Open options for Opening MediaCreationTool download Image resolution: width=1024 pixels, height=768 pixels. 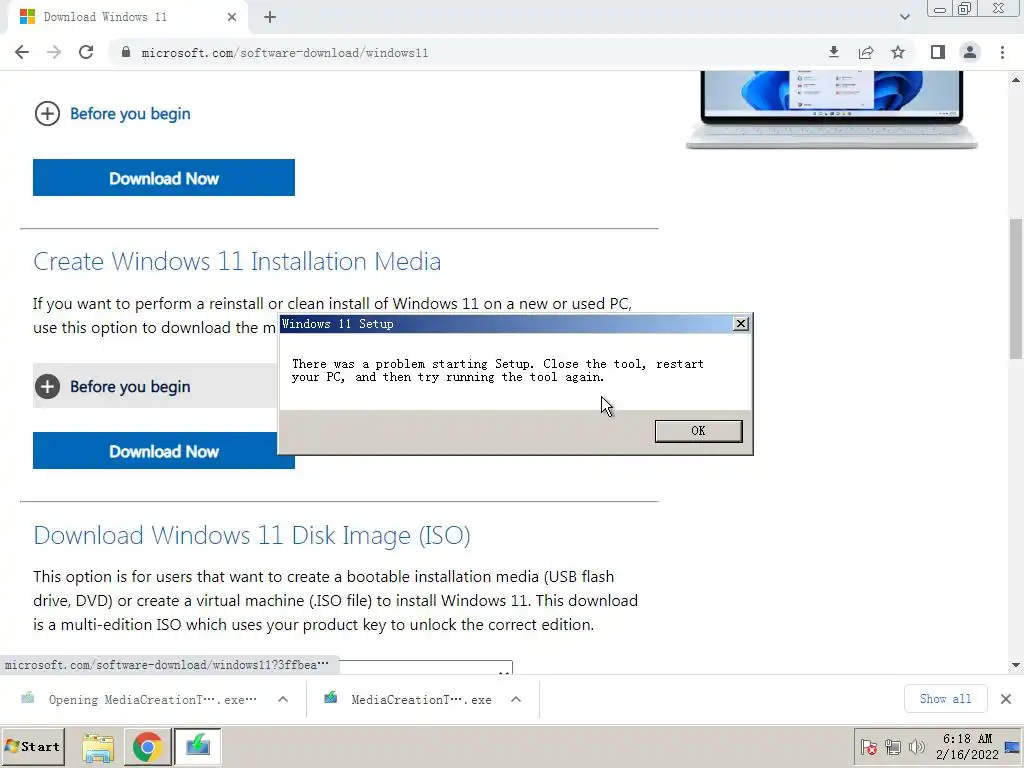point(283,699)
